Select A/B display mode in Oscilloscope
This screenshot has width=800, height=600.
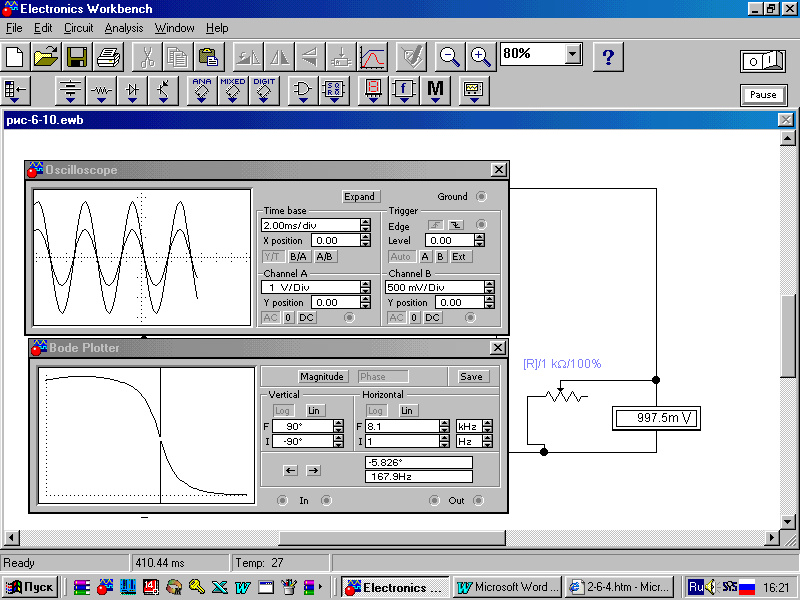pyautogui.click(x=324, y=257)
